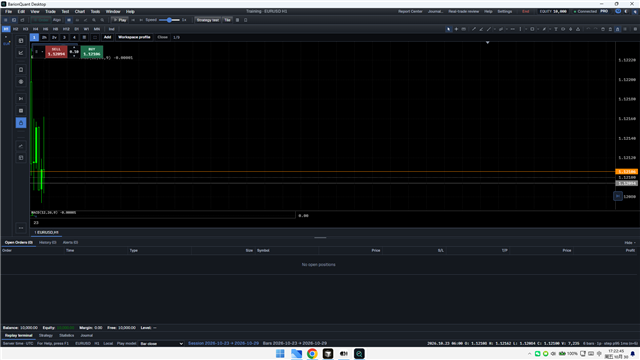
Task: Adjust the replay Speed slider
Action: tap(169, 20)
